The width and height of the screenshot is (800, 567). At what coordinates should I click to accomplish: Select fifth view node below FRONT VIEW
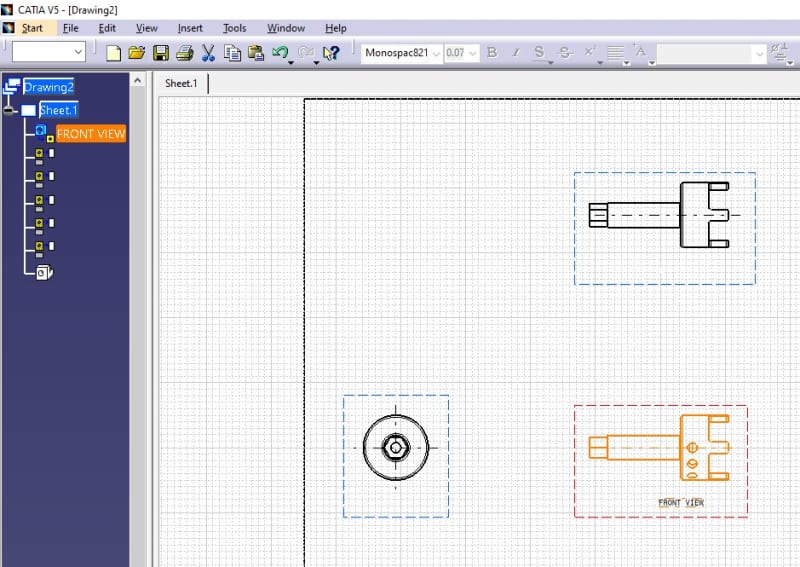[44, 249]
